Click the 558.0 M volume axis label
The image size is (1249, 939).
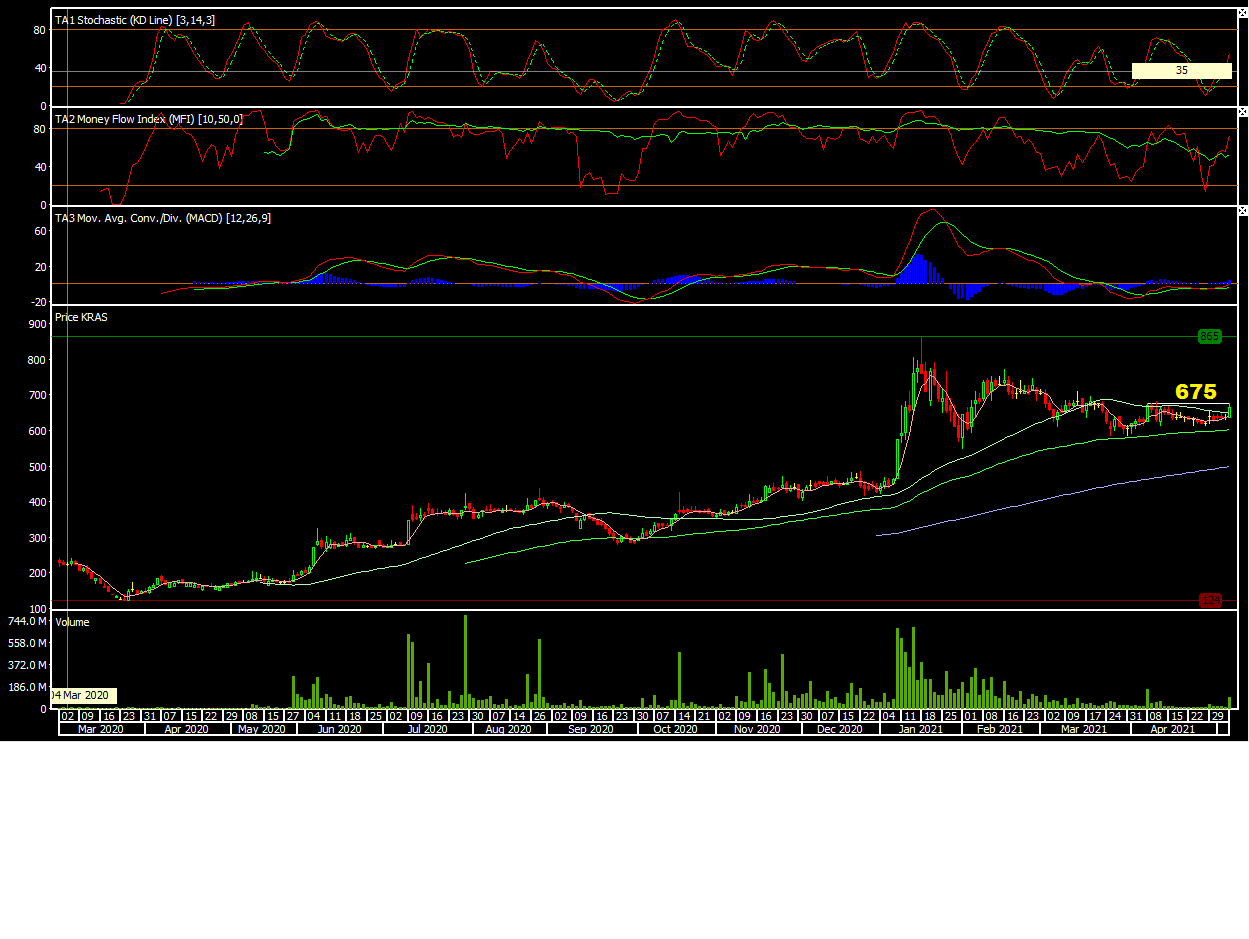click(26, 643)
